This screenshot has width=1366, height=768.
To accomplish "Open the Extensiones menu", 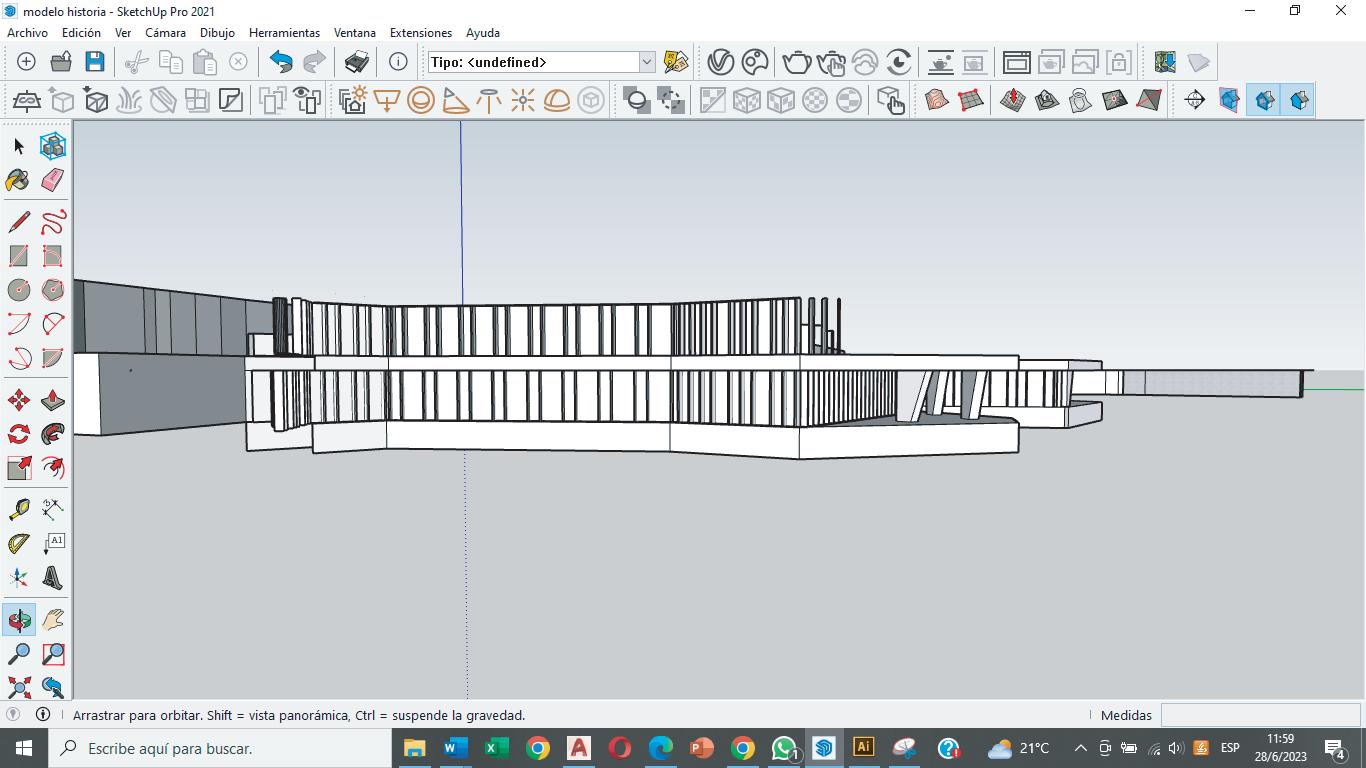I will coord(420,33).
